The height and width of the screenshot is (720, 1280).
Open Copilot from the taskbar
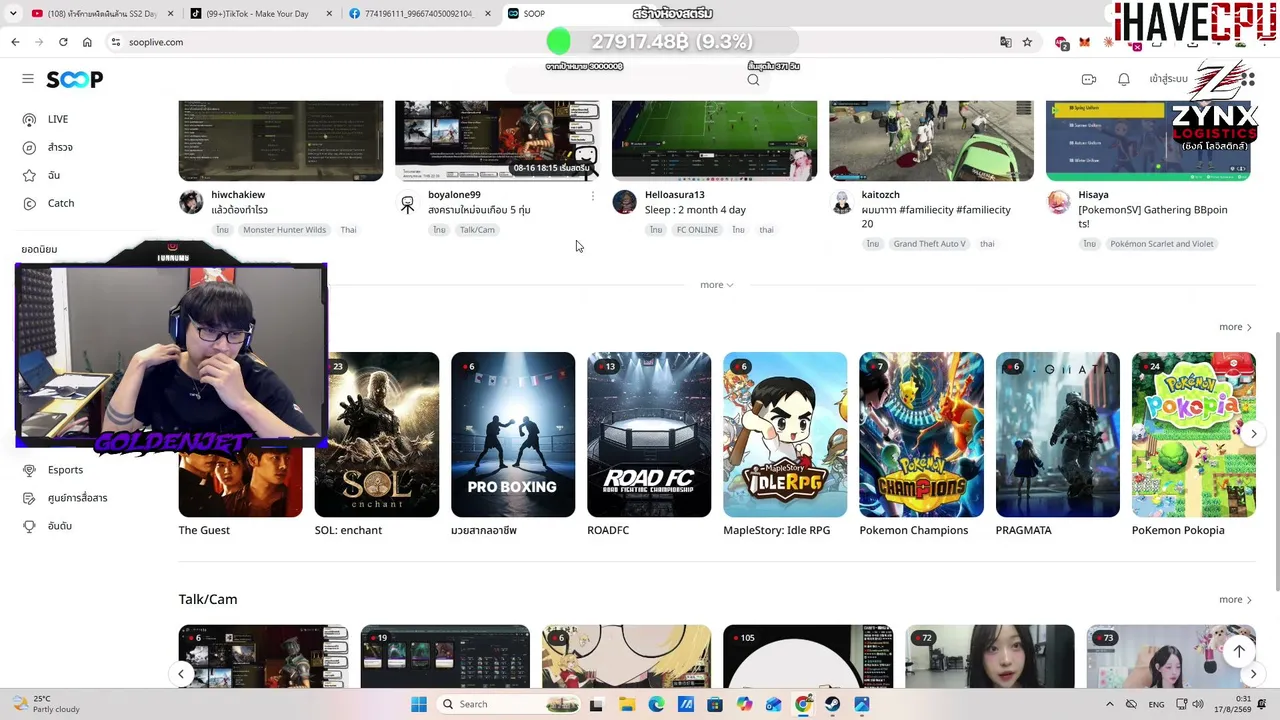pos(744,704)
